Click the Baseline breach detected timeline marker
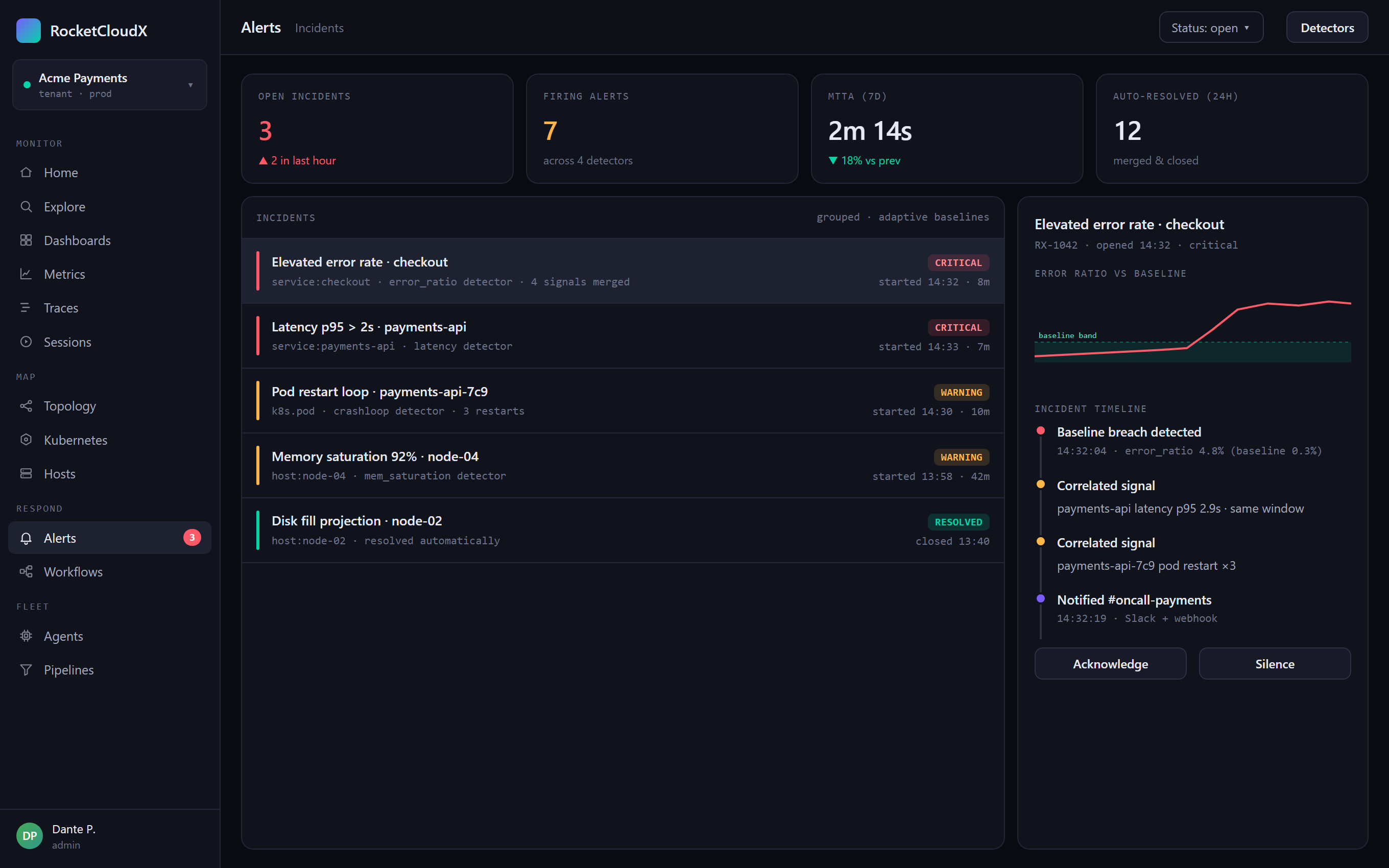 click(1041, 430)
